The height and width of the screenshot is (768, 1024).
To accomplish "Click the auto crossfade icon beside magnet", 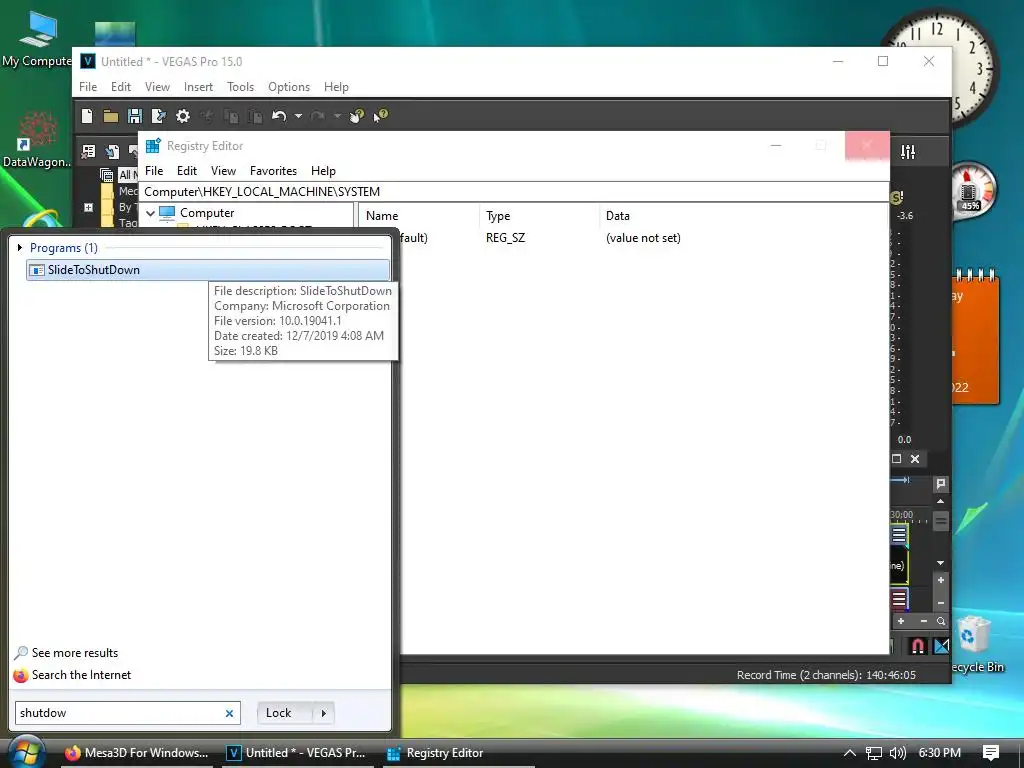I will [x=941, y=646].
